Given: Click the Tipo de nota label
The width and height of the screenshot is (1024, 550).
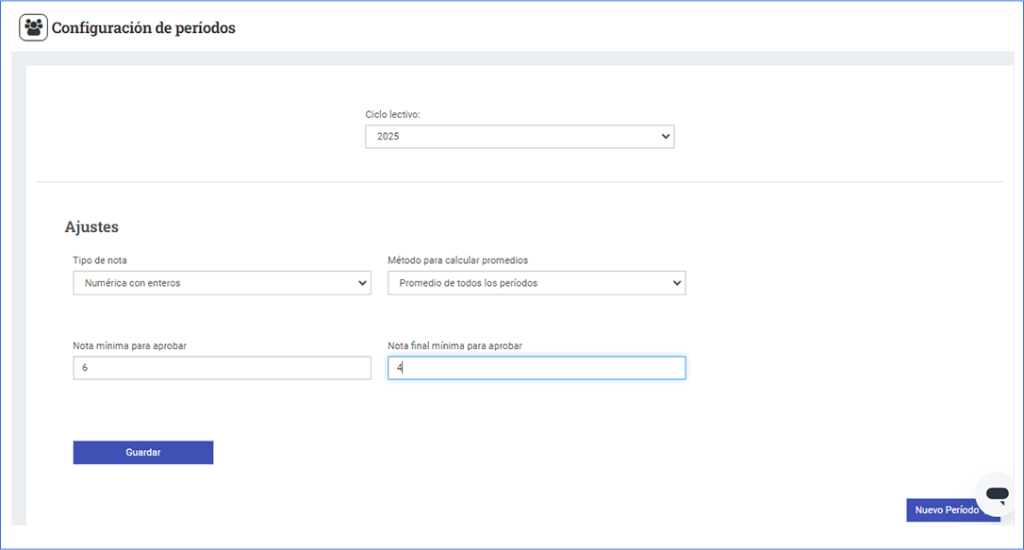Looking at the screenshot, I should 100,260.
